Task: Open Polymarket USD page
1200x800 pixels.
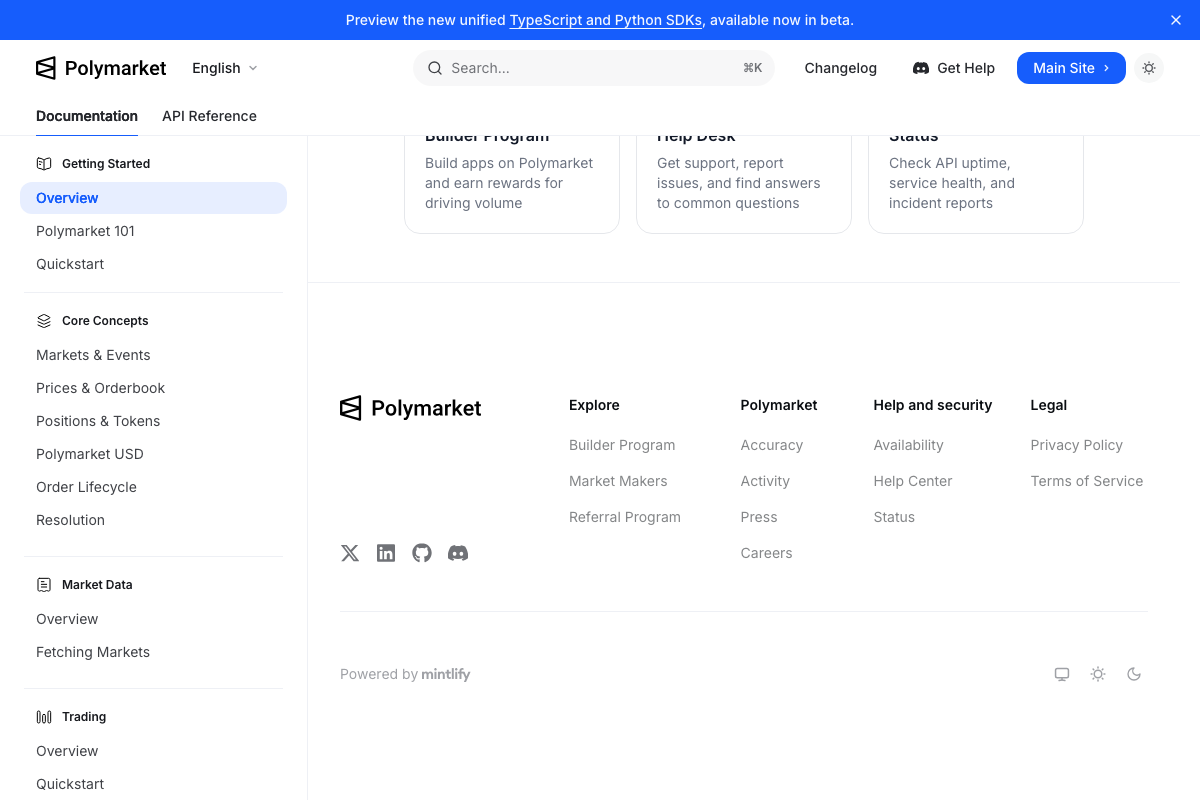Action: [x=153, y=454]
